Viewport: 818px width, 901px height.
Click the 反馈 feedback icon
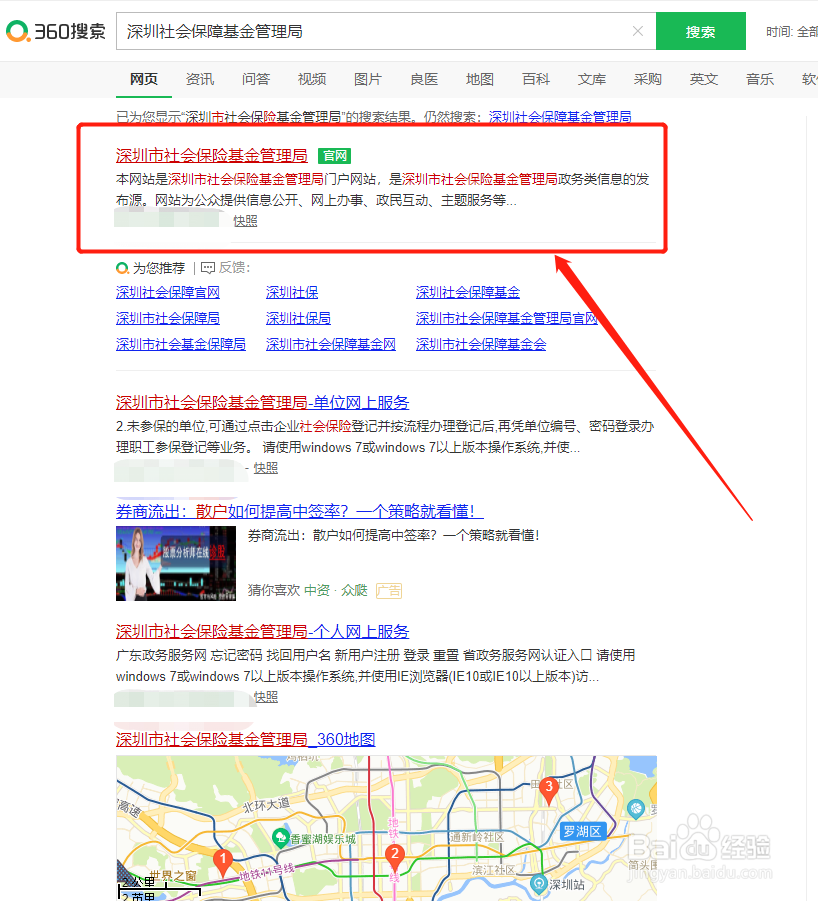[208, 268]
